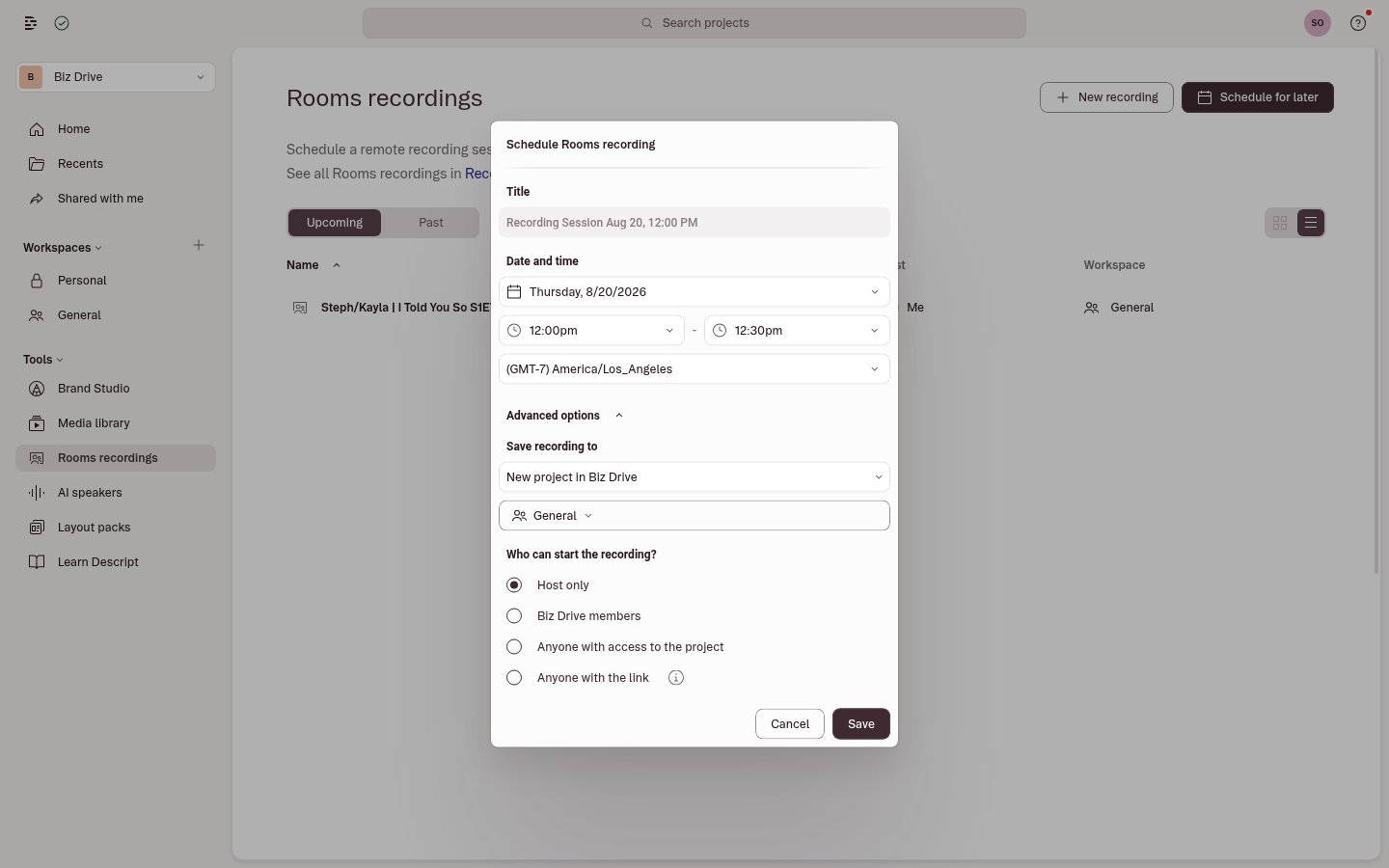The width and height of the screenshot is (1389, 868).
Task: Switch to the Upcoming tab
Action: pyautogui.click(x=335, y=223)
